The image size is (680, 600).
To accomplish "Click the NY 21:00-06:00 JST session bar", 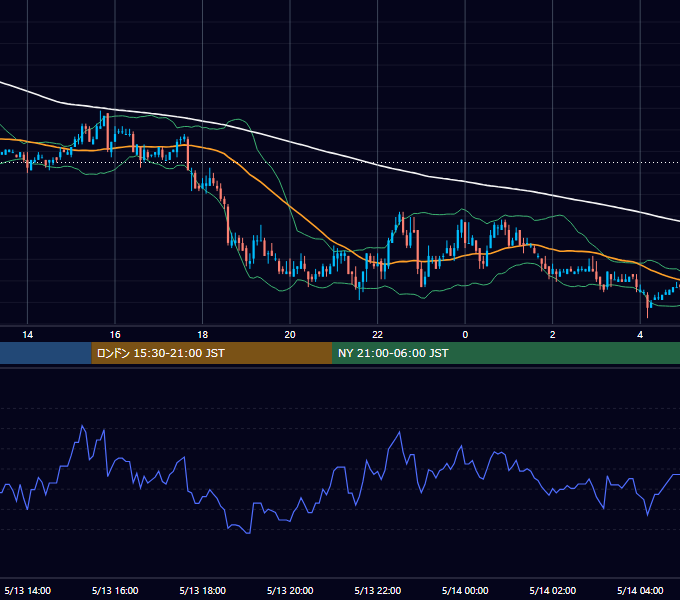I will tap(506, 353).
